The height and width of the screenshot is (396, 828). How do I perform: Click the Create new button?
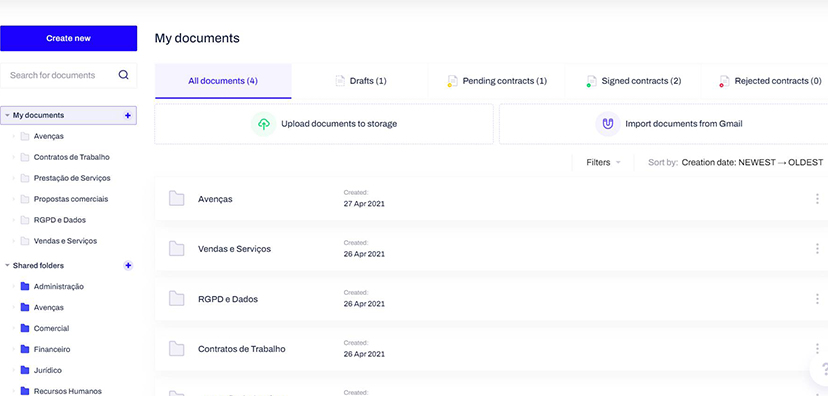pyautogui.click(x=69, y=39)
